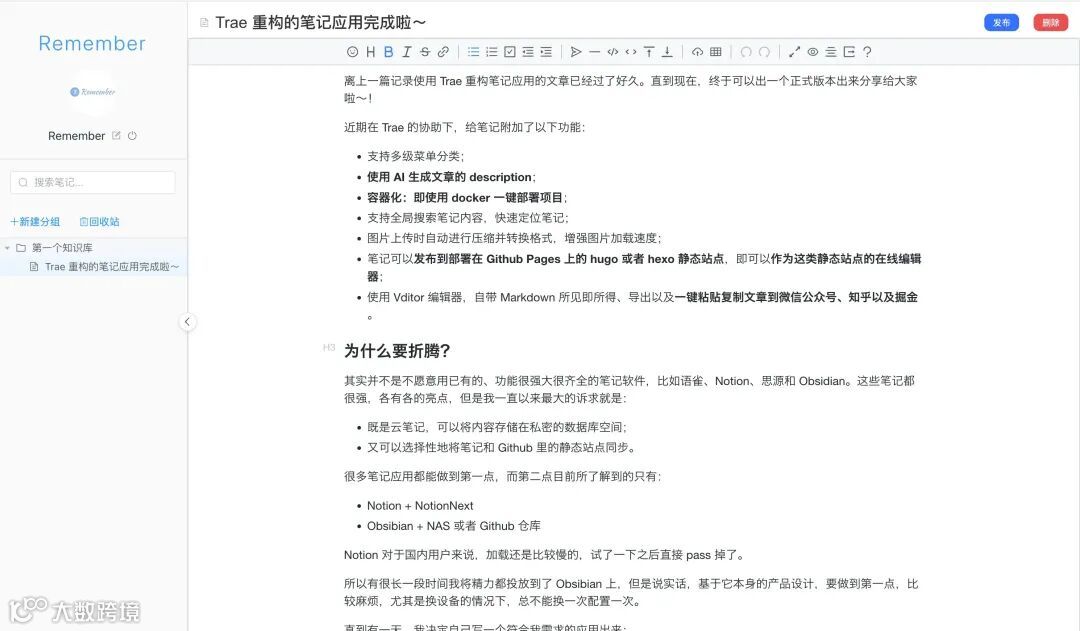Open note Trae 重构的笔记应用完成啦 in sidebar

point(112,267)
